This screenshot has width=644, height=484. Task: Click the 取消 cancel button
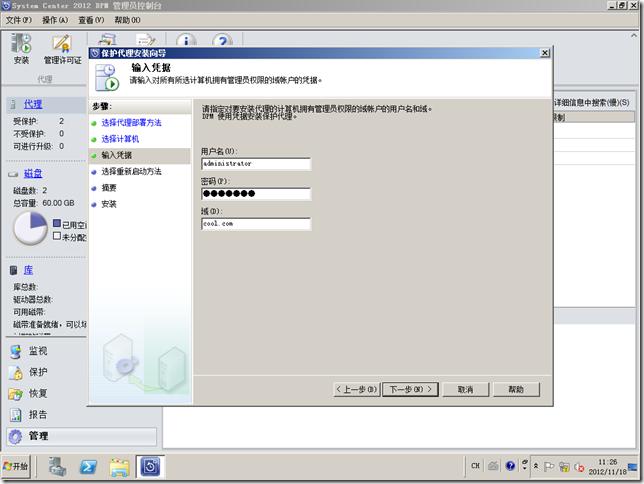tap(465, 389)
